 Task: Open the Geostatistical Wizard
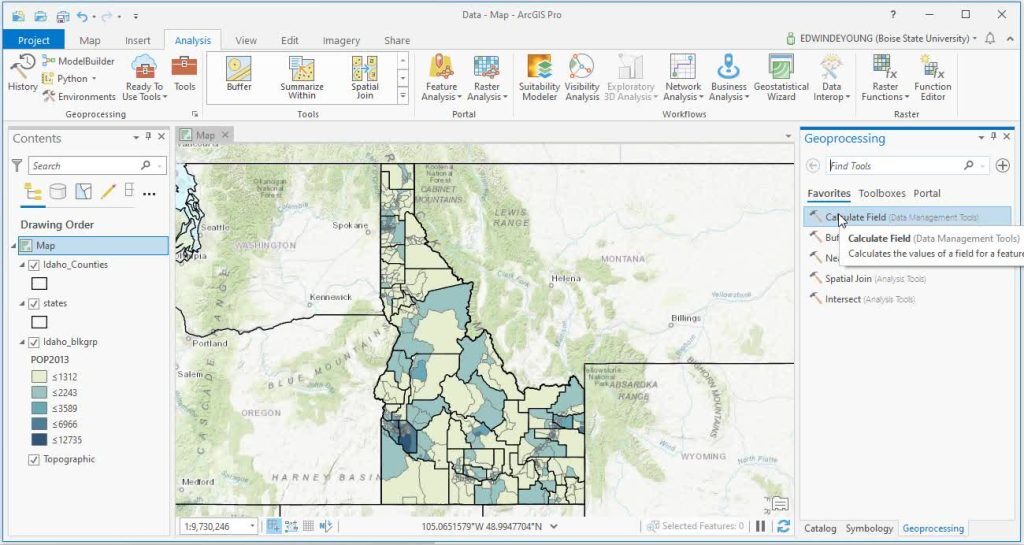click(781, 78)
